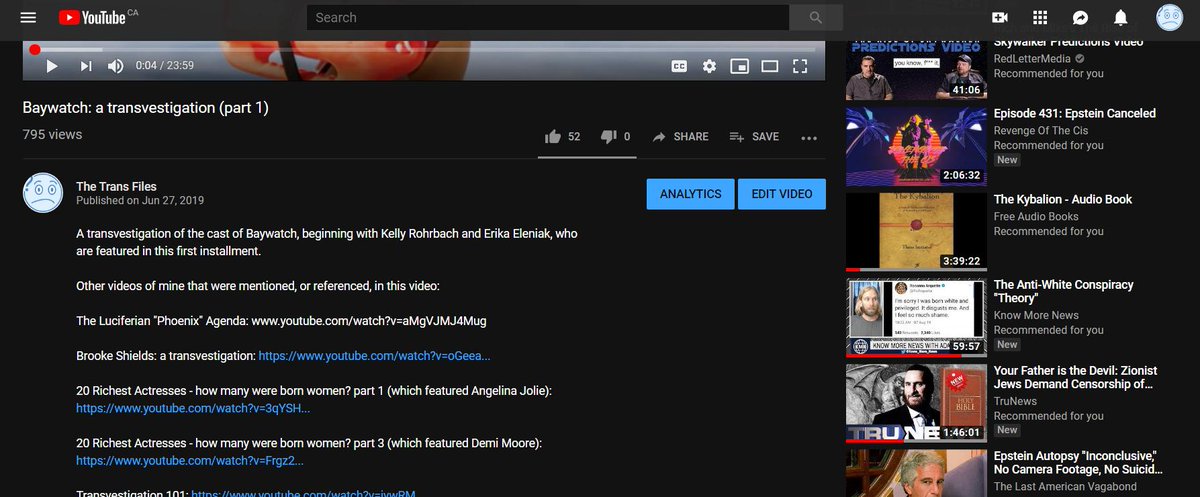Open Epstein Autopsy video thumbnail
1200x497 pixels.
coord(915,474)
